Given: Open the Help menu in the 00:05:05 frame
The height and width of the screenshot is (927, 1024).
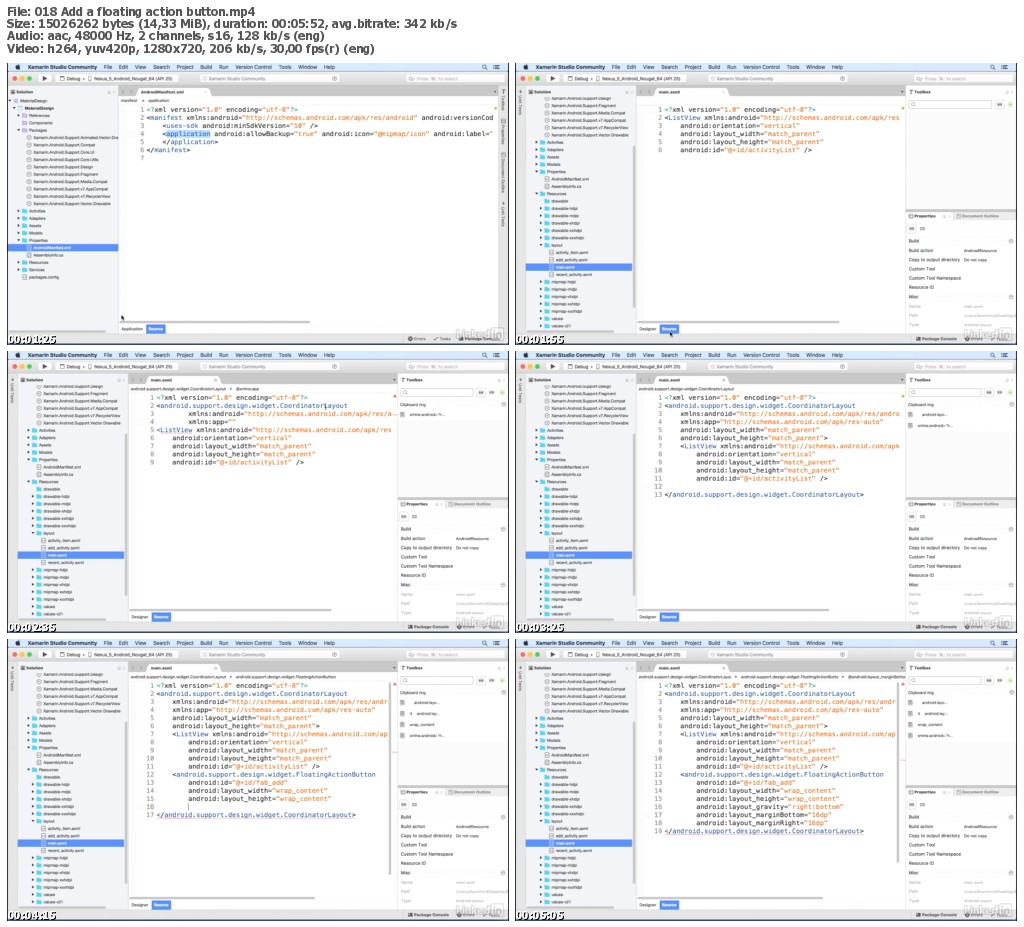Looking at the screenshot, I should 837,643.
